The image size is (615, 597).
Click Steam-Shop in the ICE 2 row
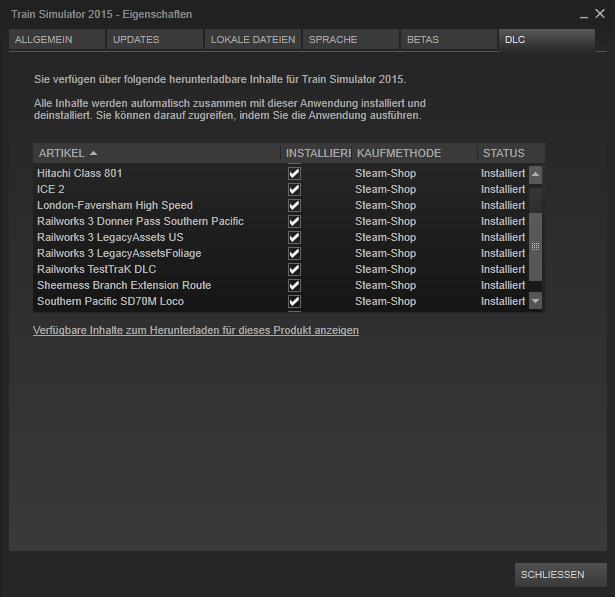[386, 189]
